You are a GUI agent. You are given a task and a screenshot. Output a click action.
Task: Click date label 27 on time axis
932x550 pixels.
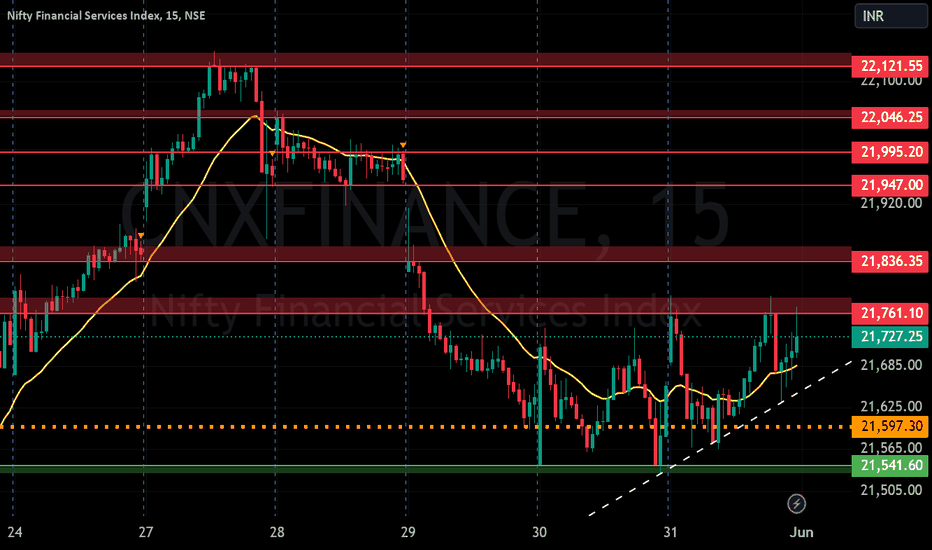pos(146,532)
